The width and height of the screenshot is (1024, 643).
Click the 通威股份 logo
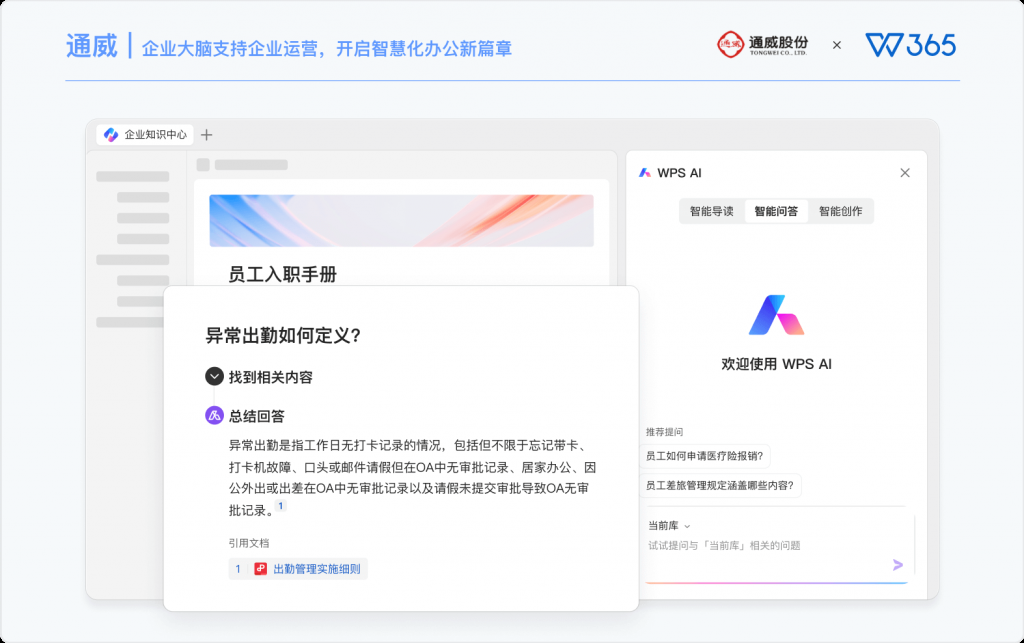tap(763, 45)
